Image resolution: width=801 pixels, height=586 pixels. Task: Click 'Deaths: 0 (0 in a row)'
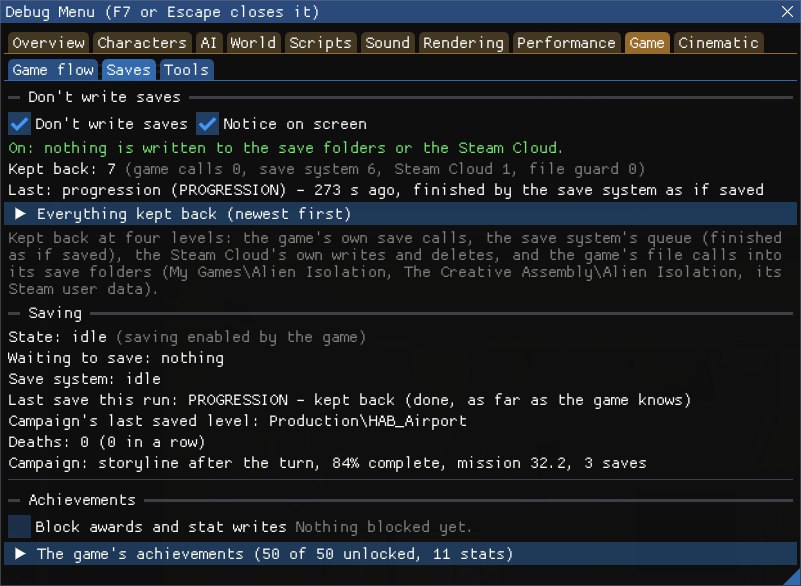pyautogui.click(x=107, y=442)
